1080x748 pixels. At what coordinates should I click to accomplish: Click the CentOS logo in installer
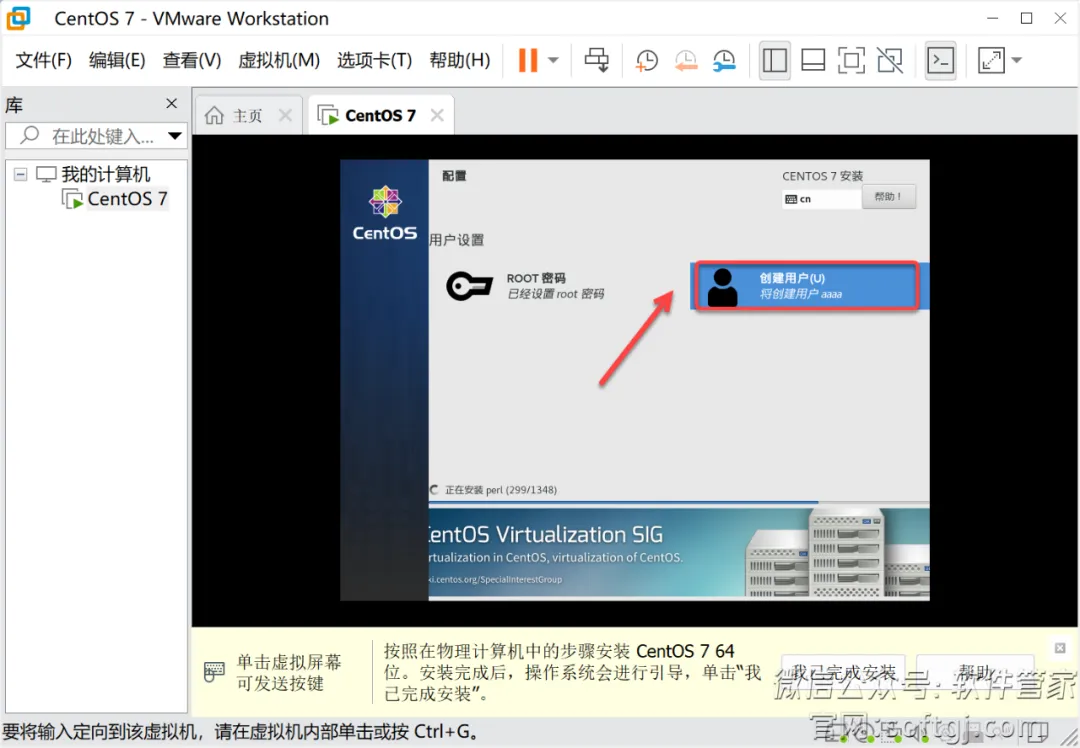click(x=384, y=214)
